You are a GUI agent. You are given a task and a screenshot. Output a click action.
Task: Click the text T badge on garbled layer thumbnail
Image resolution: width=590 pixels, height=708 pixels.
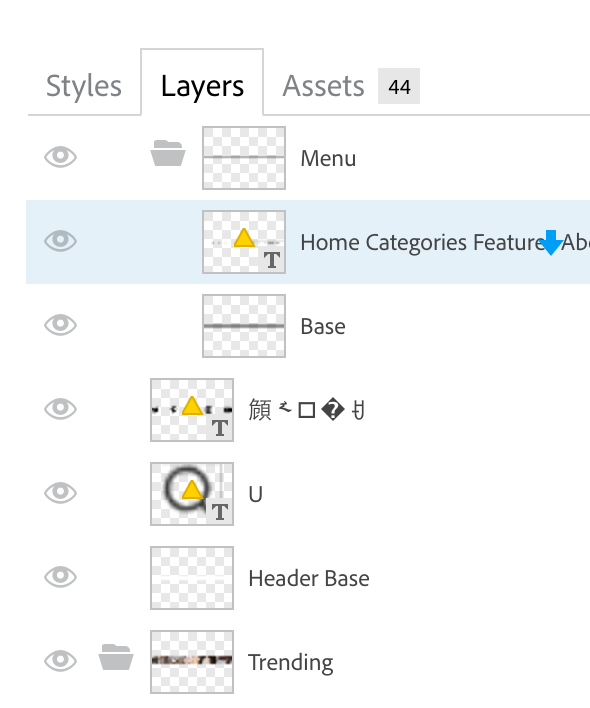click(x=220, y=428)
